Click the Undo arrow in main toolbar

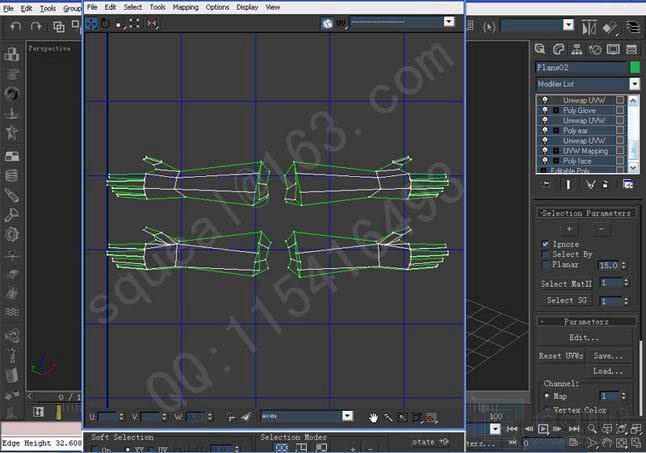(x=16, y=26)
